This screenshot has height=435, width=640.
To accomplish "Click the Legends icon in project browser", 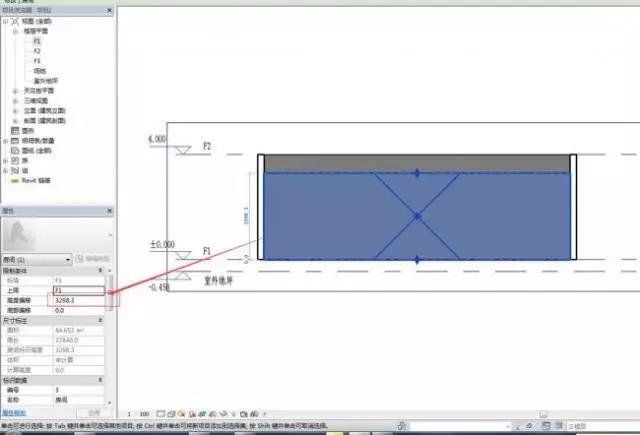I will click(14, 131).
